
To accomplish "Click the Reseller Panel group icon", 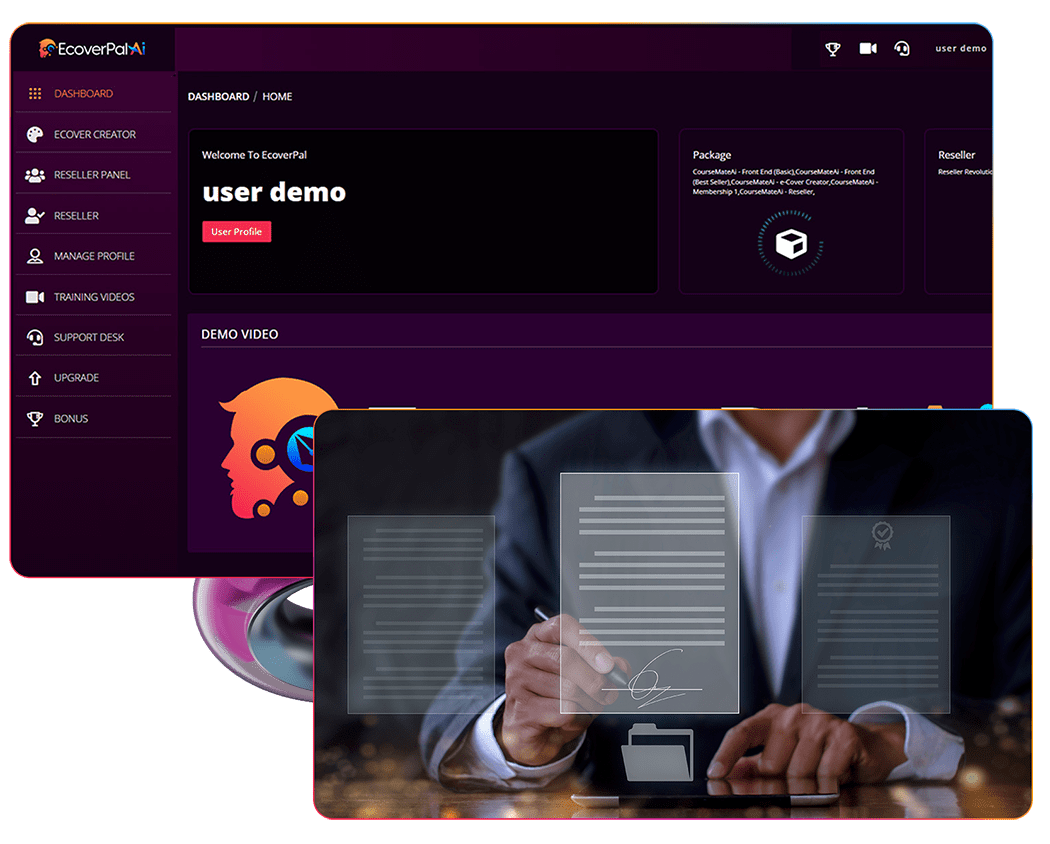I will tap(35, 175).
